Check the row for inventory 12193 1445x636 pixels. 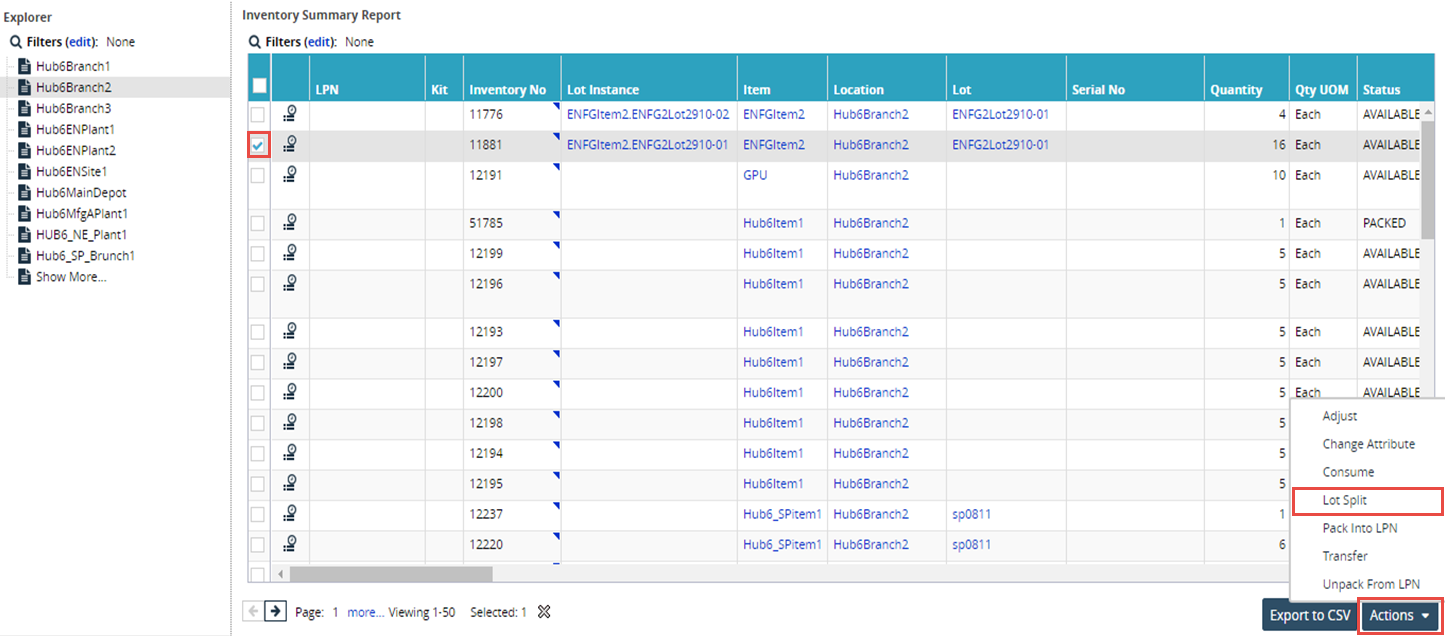[x=258, y=333]
